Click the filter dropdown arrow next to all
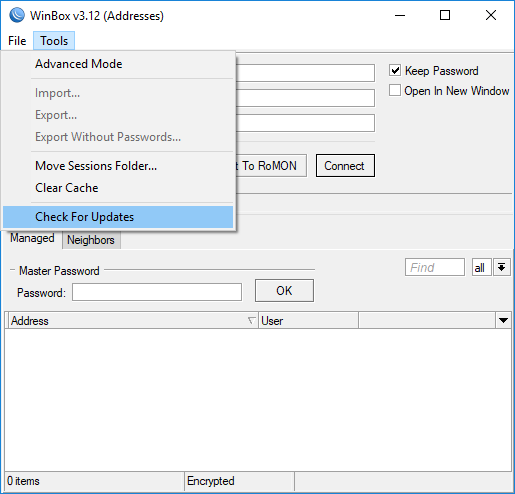 pyautogui.click(x=502, y=267)
